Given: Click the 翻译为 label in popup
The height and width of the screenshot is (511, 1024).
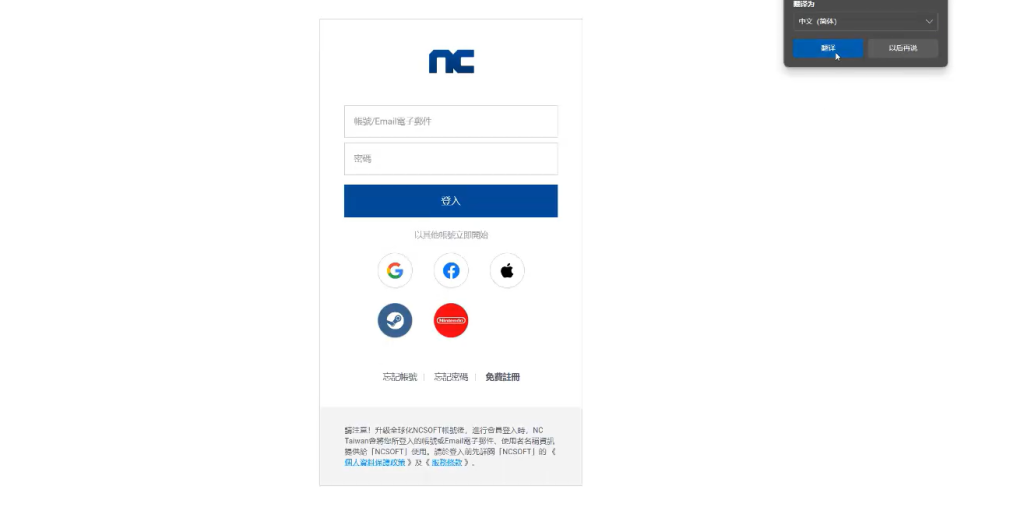Looking at the screenshot, I should [x=803, y=4].
